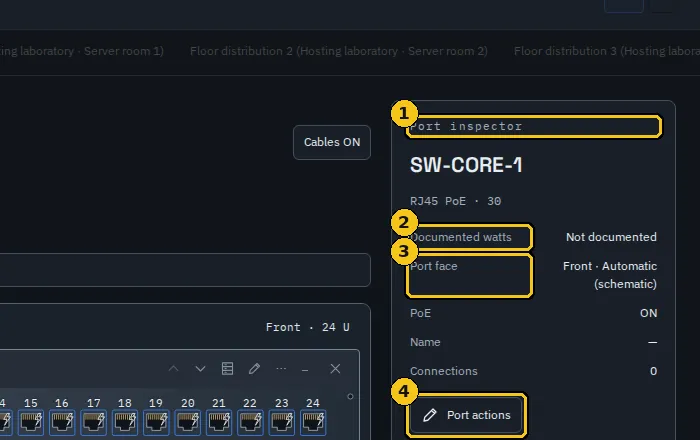Switch to the Server room 1 tab
The width and height of the screenshot is (700, 440).
tap(82, 51)
